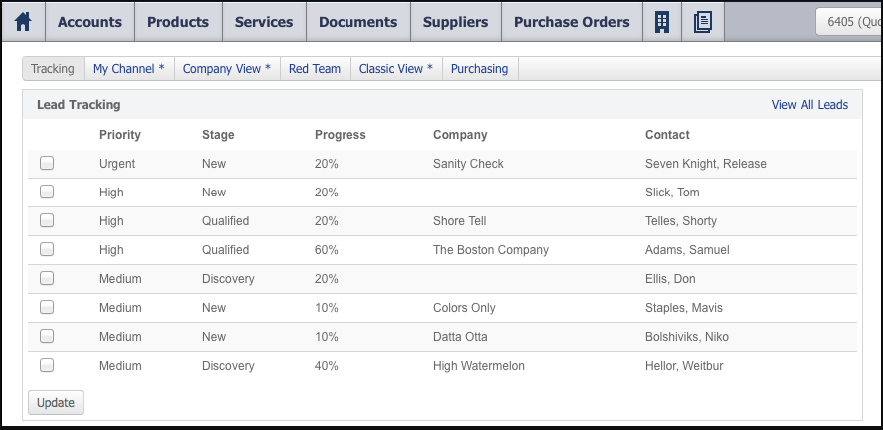Go to the Suppliers menu
The width and height of the screenshot is (883, 430).
click(455, 22)
